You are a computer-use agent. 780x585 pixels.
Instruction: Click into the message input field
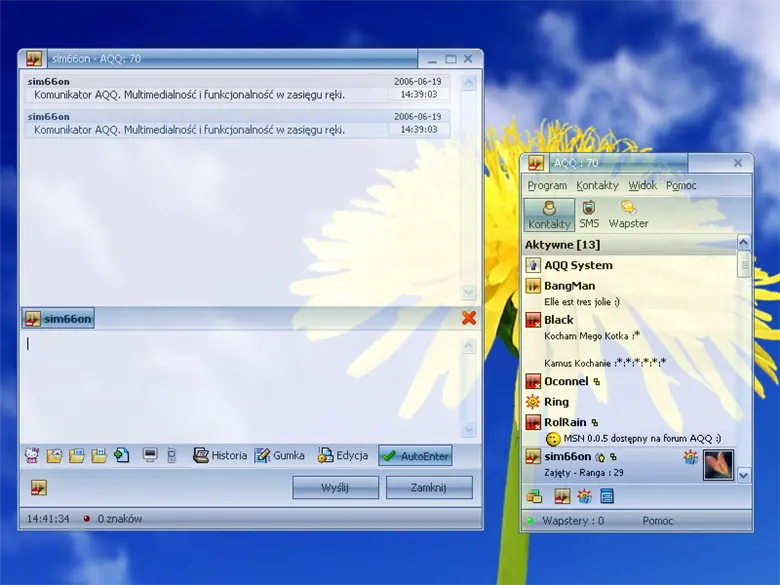click(241, 387)
